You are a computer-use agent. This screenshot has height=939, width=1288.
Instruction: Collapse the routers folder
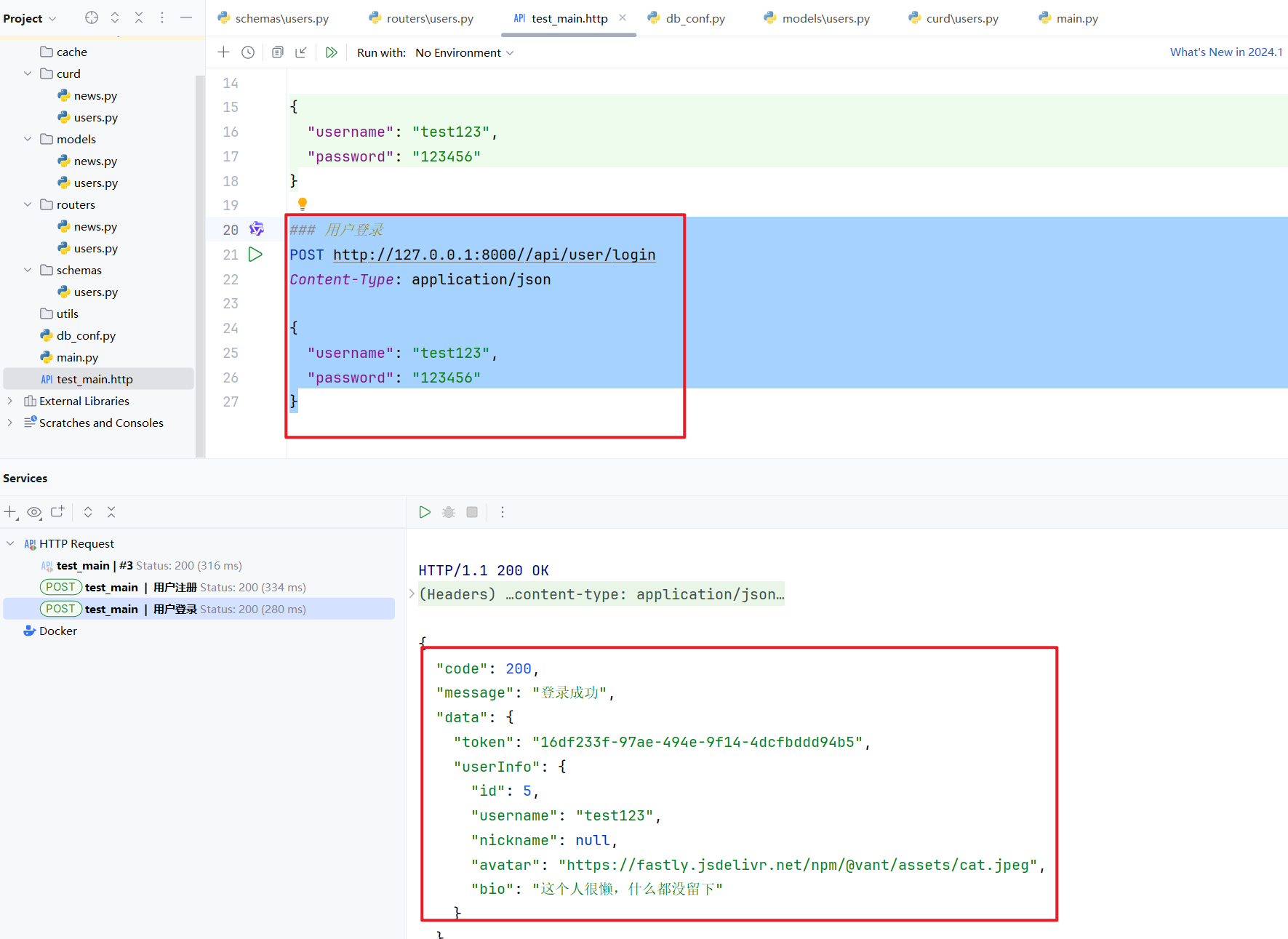pos(28,204)
